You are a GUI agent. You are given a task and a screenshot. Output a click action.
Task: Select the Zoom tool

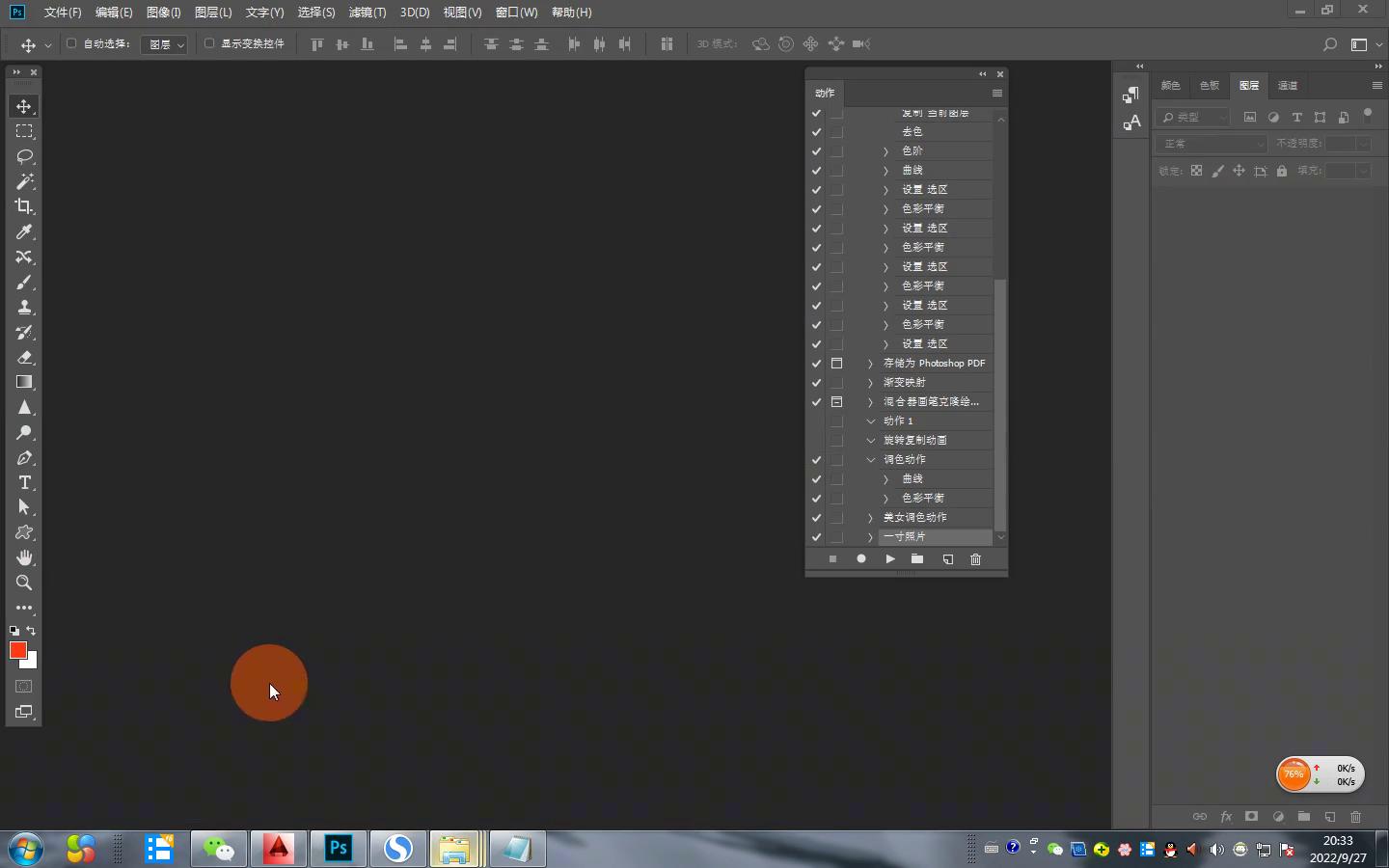tap(24, 583)
